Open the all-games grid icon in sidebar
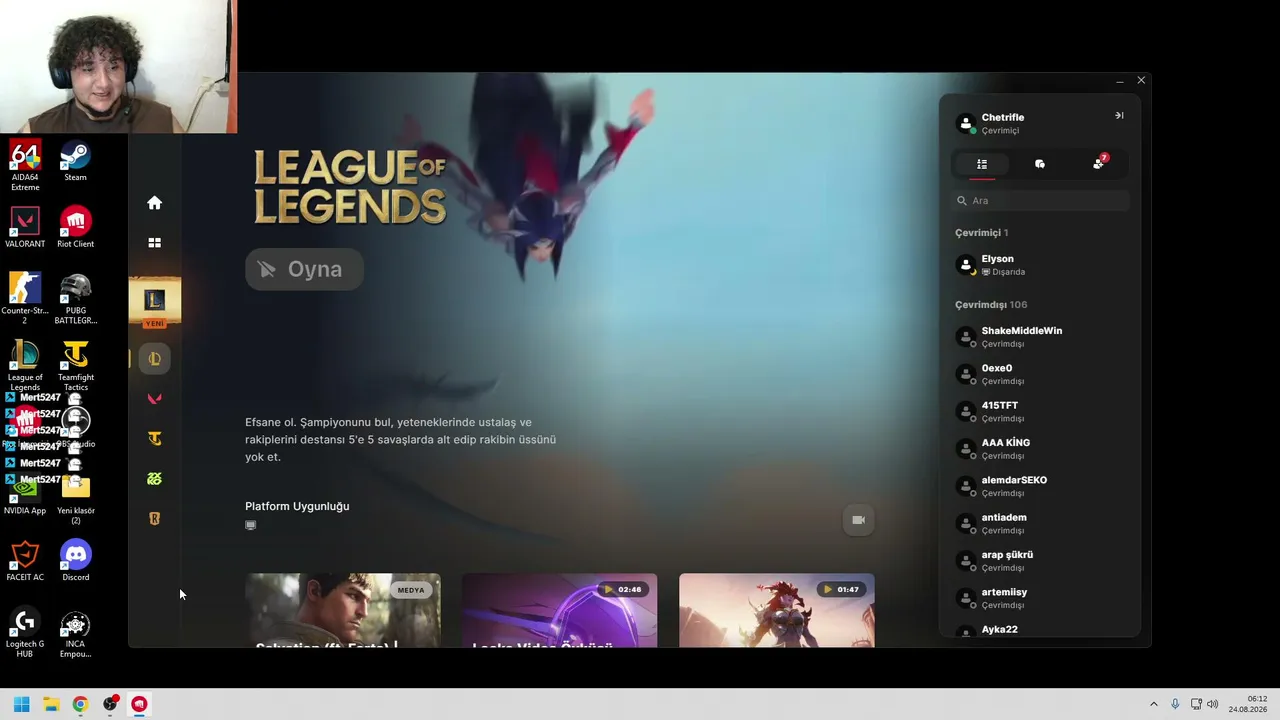 154,243
